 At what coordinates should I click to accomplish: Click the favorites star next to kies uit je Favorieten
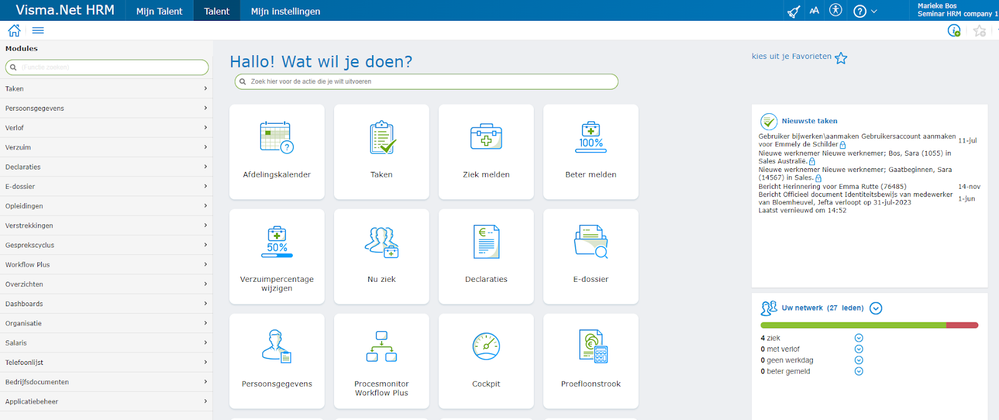841,58
